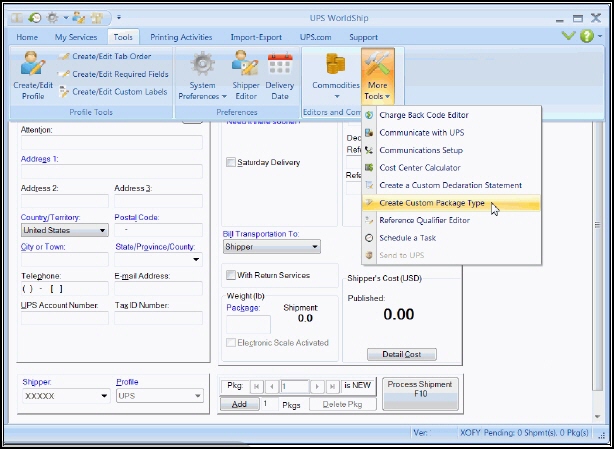
Task: Open Cost Center Calculator
Action: coord(451,168)
